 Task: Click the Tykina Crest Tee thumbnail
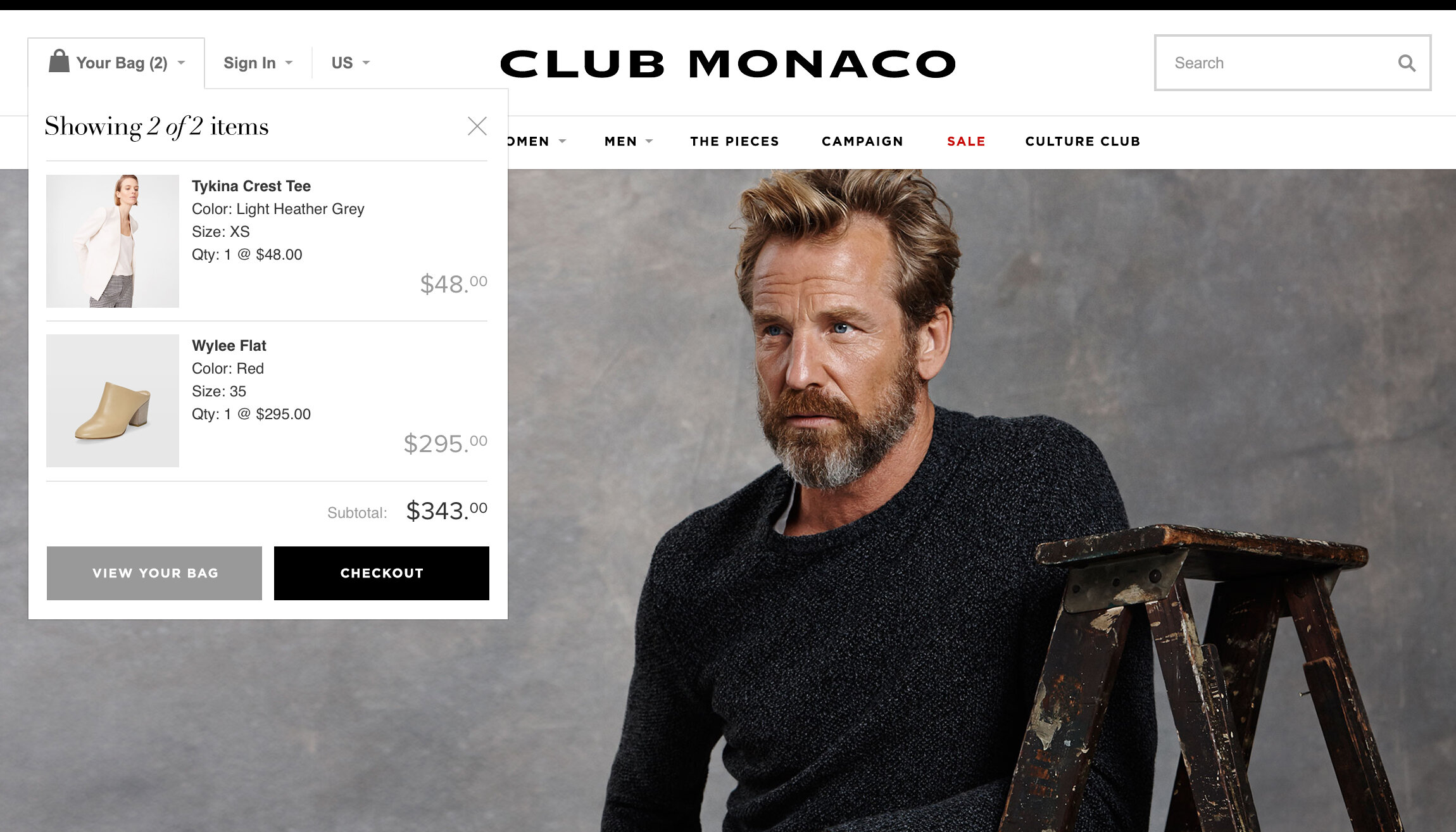click(113, 241)
